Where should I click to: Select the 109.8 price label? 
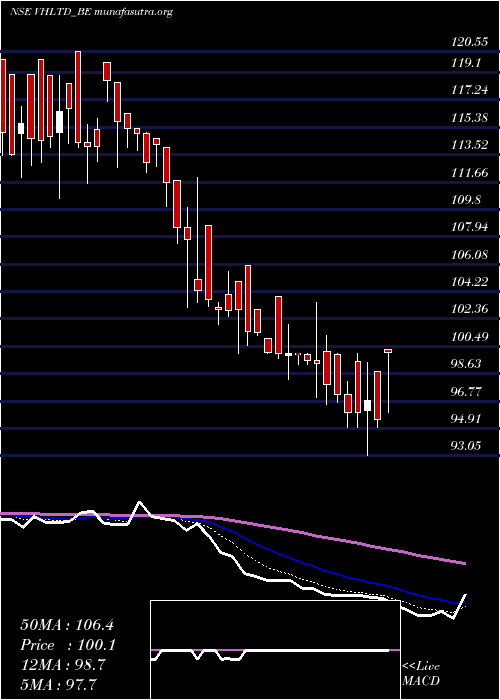[x=466, y=200]
